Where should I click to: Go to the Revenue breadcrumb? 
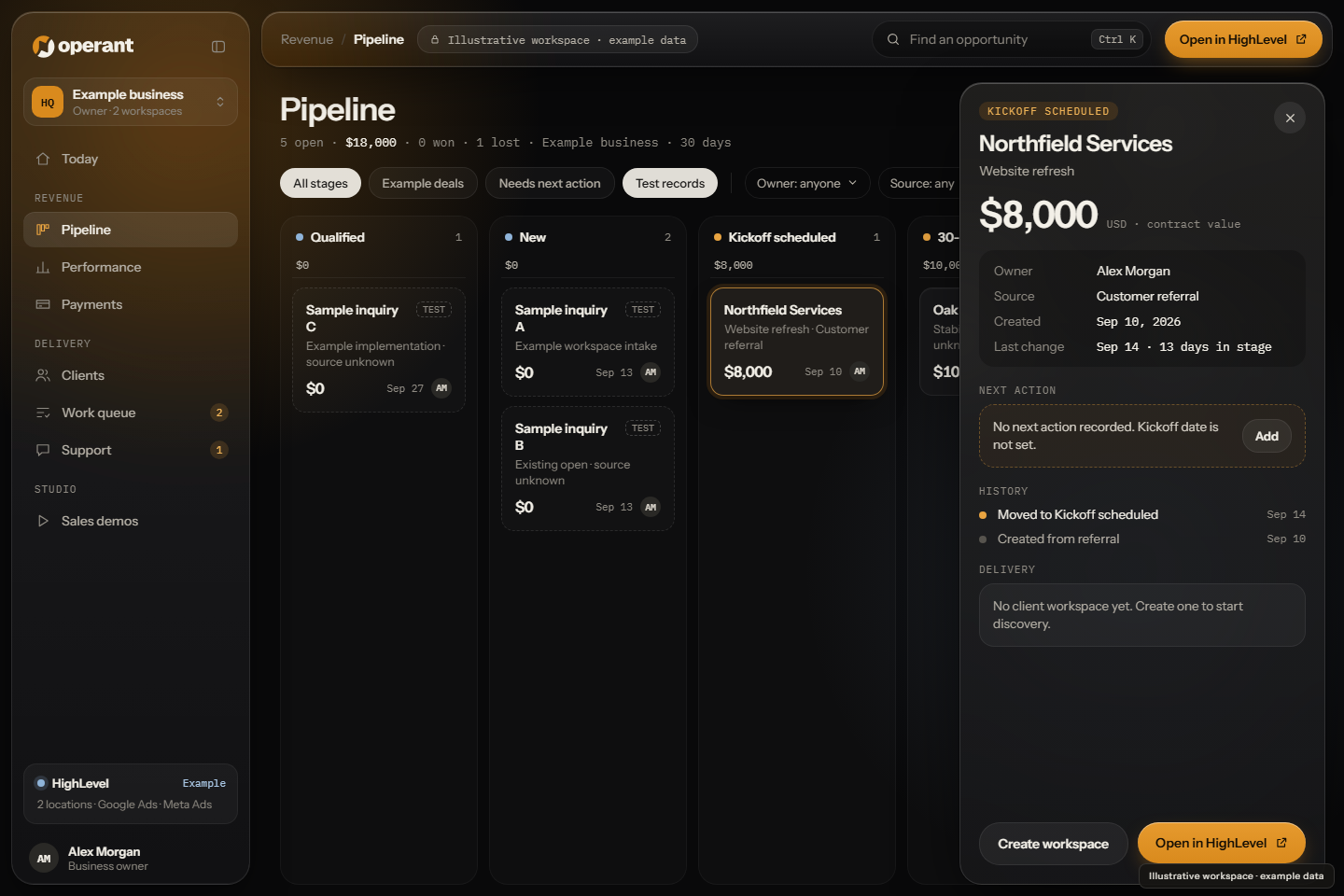(x=307, y=39)
